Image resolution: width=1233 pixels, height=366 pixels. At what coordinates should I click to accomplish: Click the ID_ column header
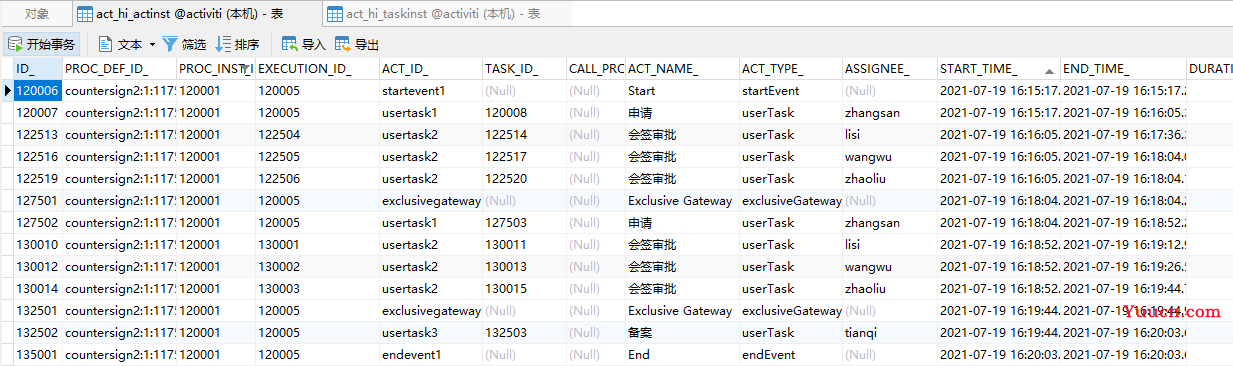point(37,69)
